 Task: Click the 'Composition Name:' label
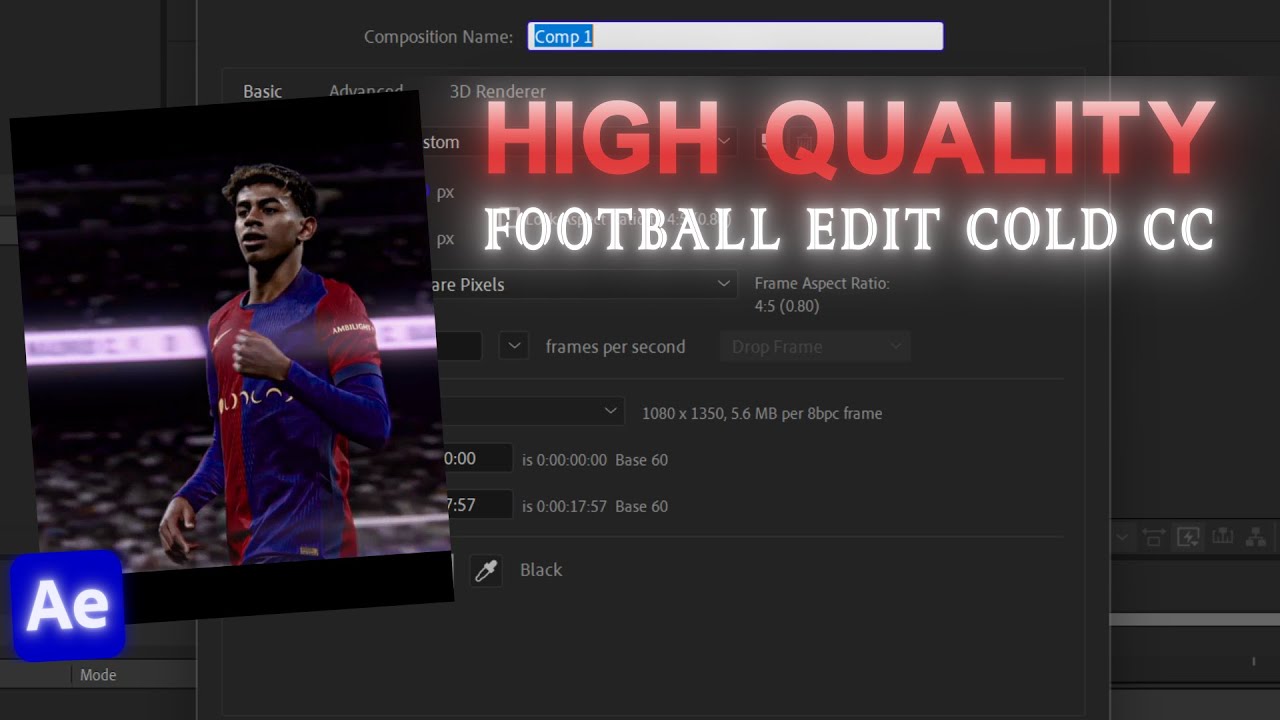pos(438,37)
